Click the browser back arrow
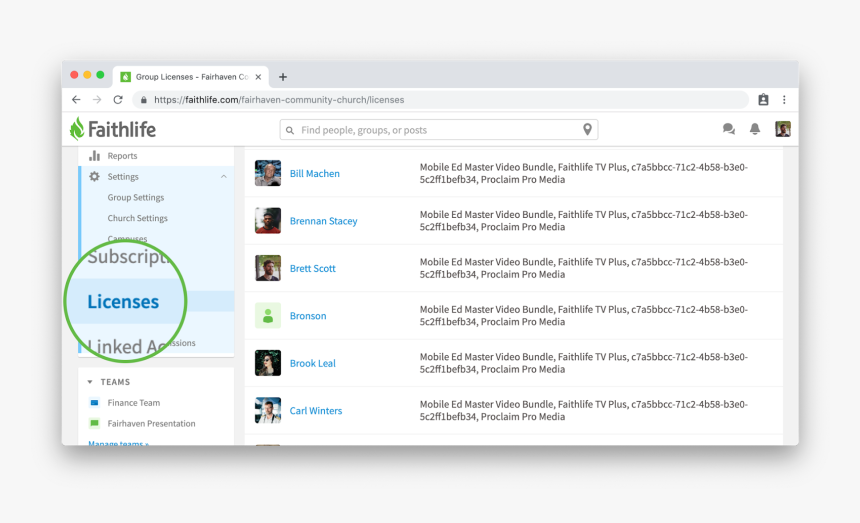The width and height of the screenshot is (860, 523). pos(76,100)
